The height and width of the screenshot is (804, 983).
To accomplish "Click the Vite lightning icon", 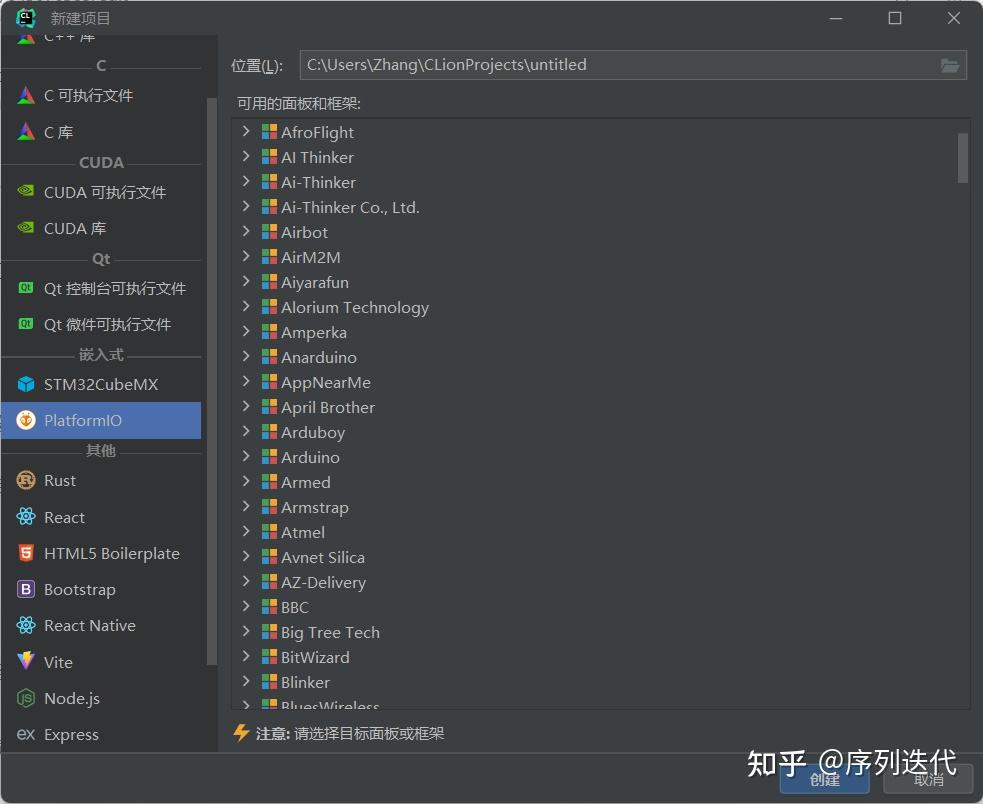I will (26, 662).
